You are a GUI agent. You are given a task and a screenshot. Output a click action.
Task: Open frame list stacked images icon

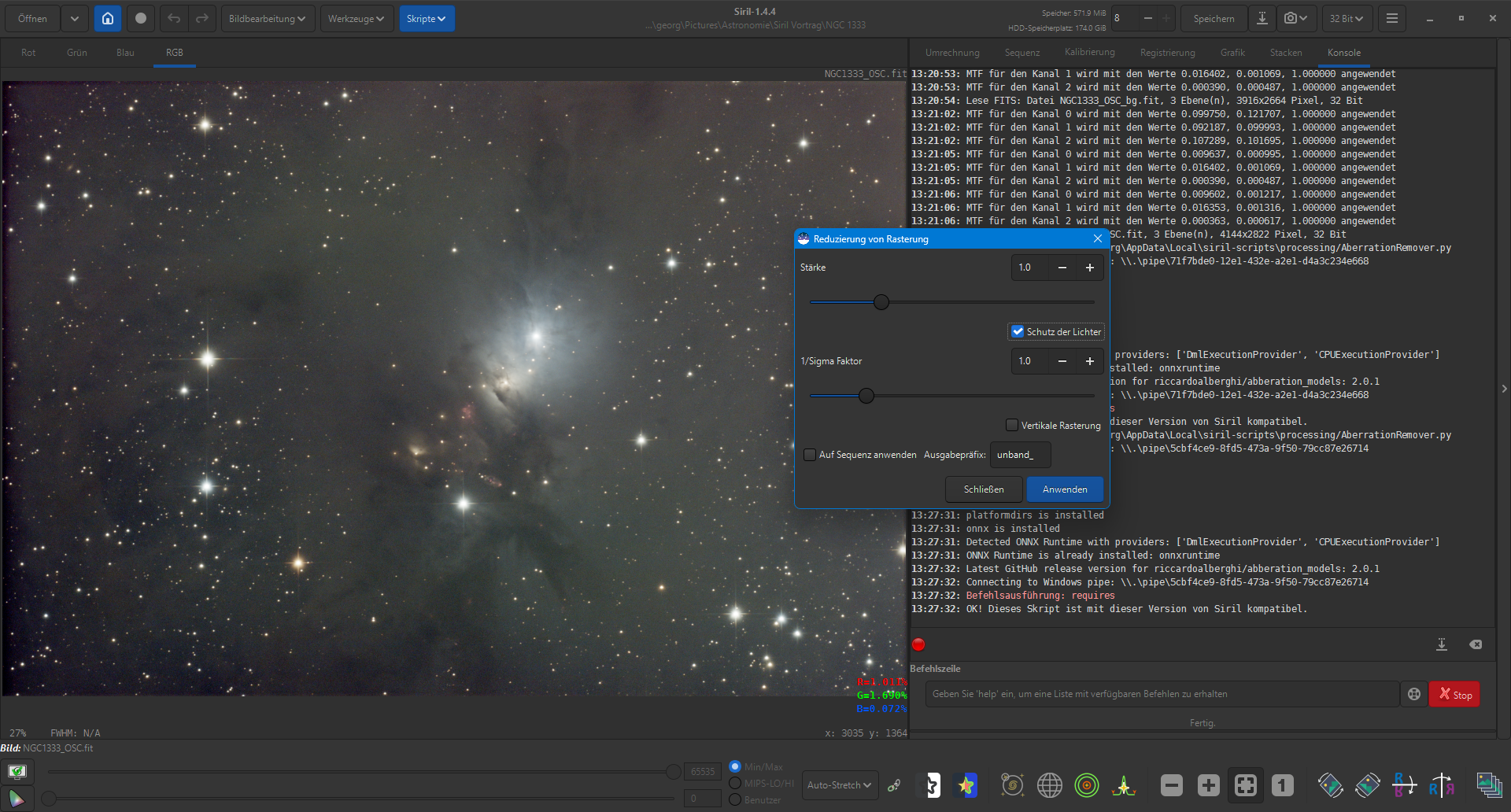(1488, 785)
